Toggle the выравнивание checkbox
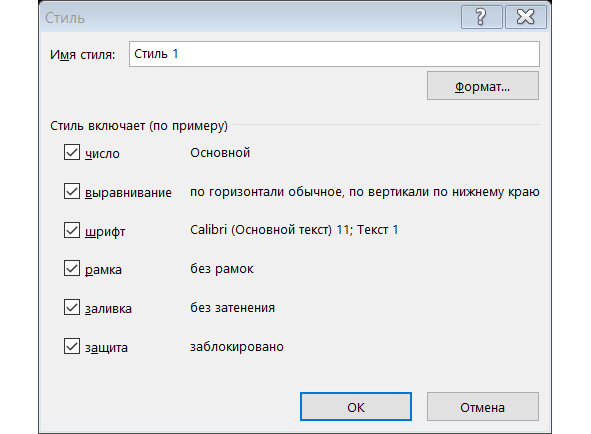This screenshot has height=434, width=591. coord(72,191)
